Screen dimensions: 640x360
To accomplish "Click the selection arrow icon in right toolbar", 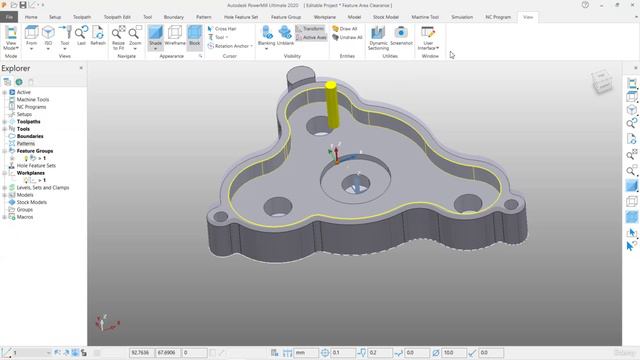I will coord(631,233).
